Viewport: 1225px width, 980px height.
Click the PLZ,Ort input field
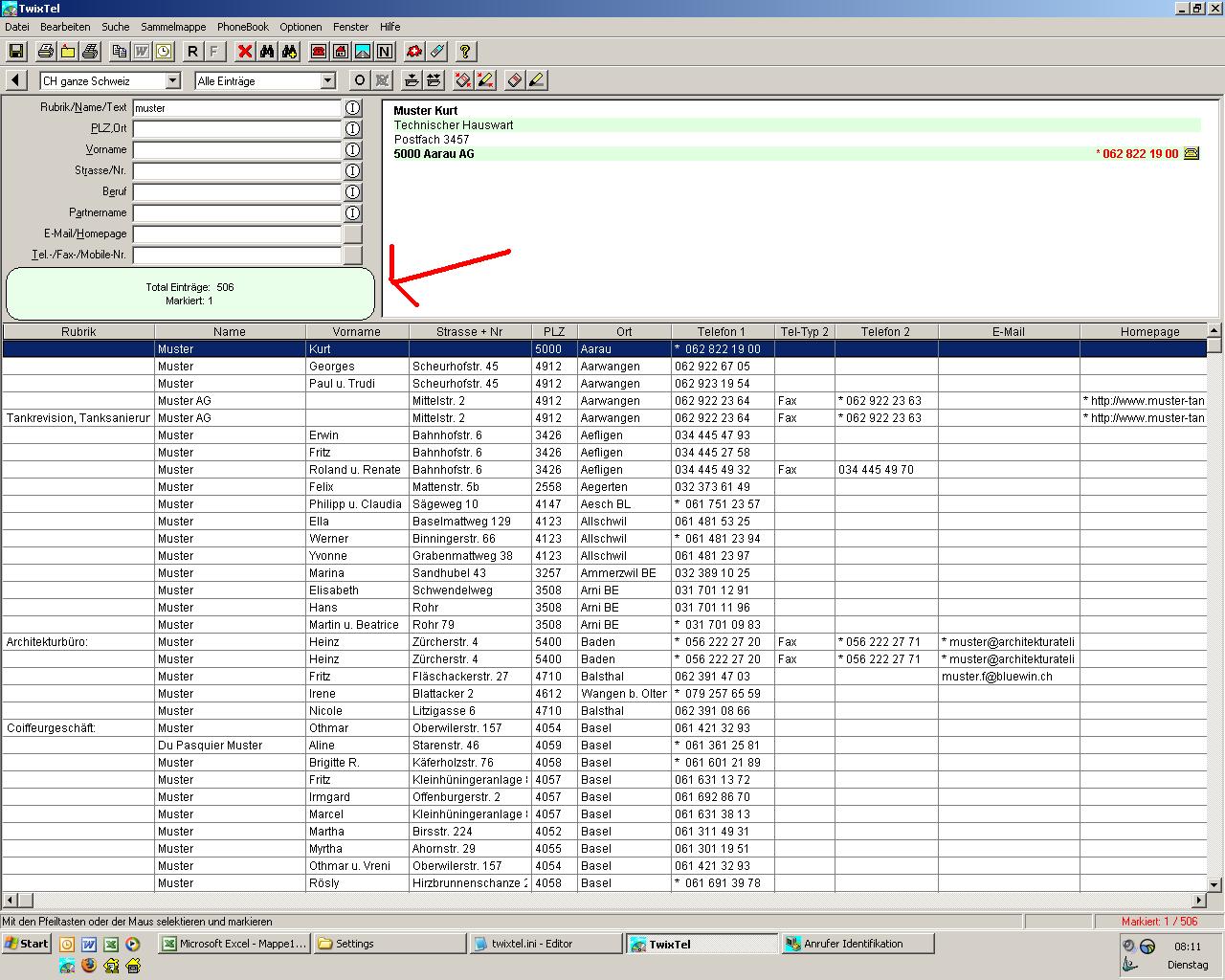[236, 129]
